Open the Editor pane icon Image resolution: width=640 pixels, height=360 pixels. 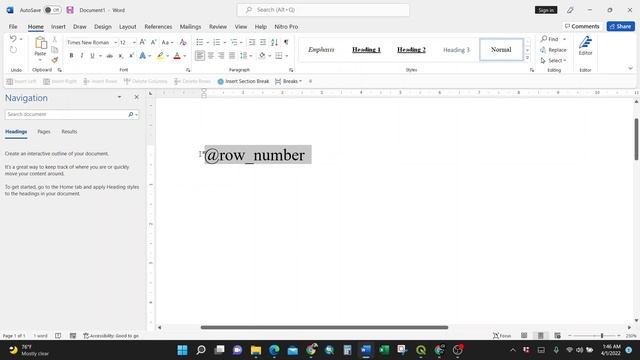585,45
